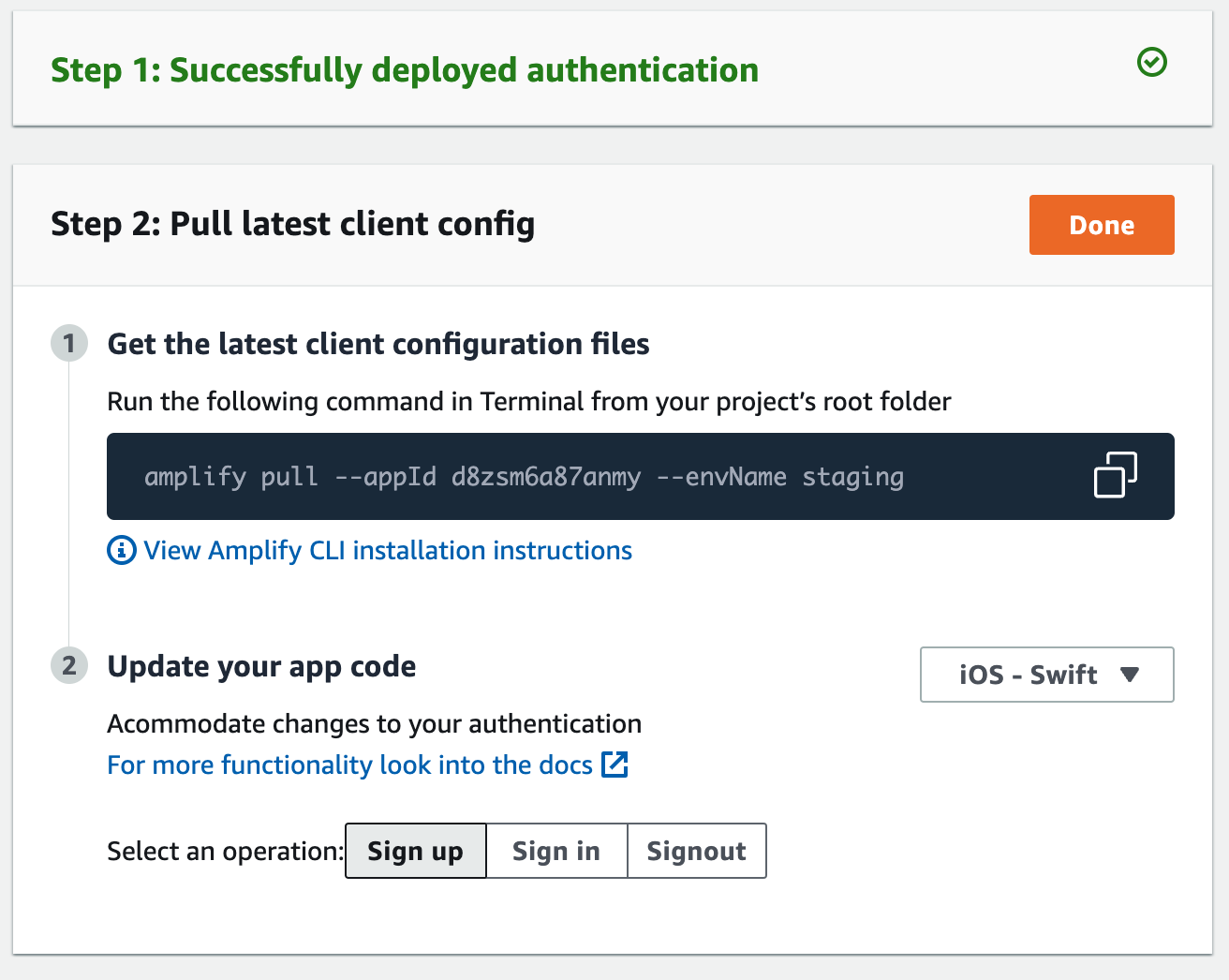Open the more functionality docs link

click(x=350, y=765)
